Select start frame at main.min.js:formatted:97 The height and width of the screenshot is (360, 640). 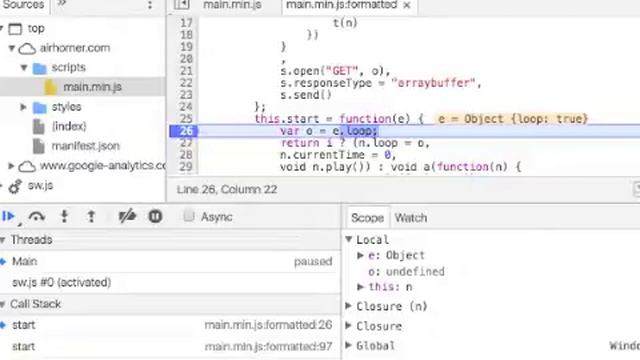pyautogui.click(x=170, y=347)
